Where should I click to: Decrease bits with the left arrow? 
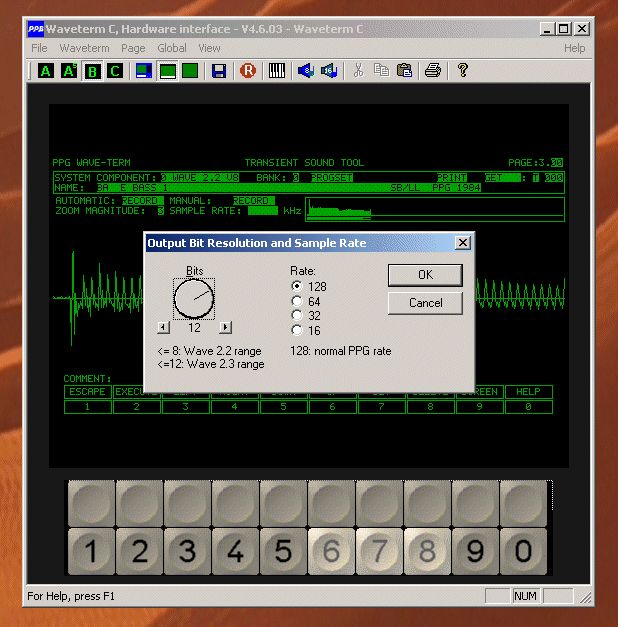[163, 327]
